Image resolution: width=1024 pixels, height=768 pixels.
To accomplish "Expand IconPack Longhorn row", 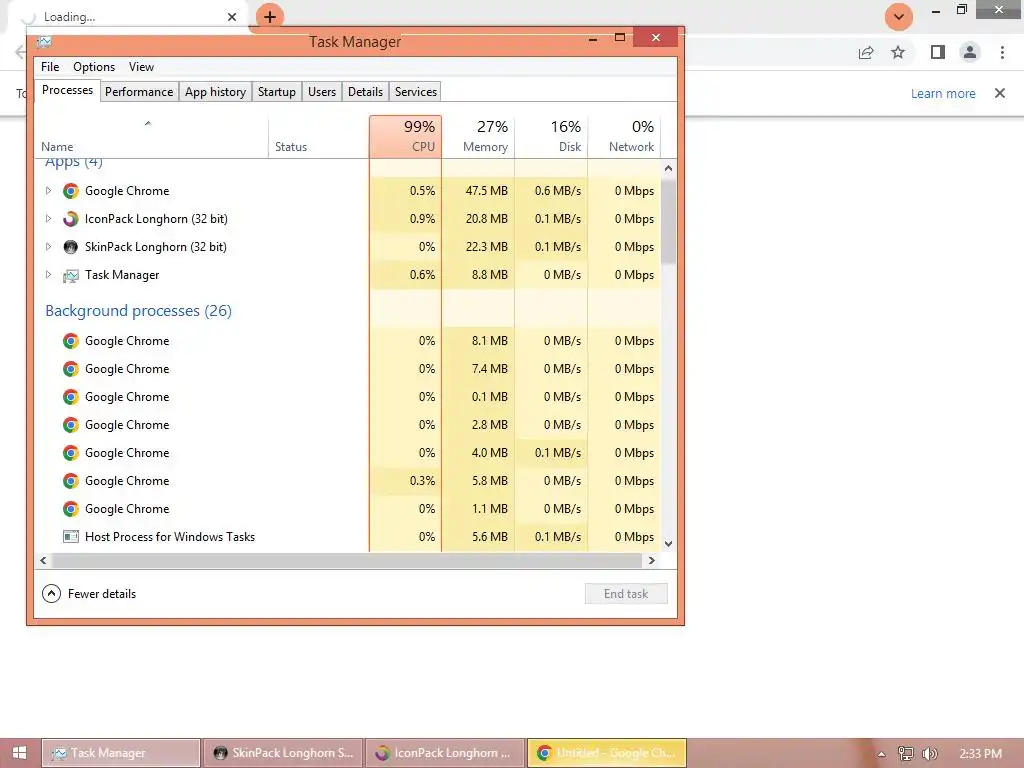I will (x=48, y=219).
